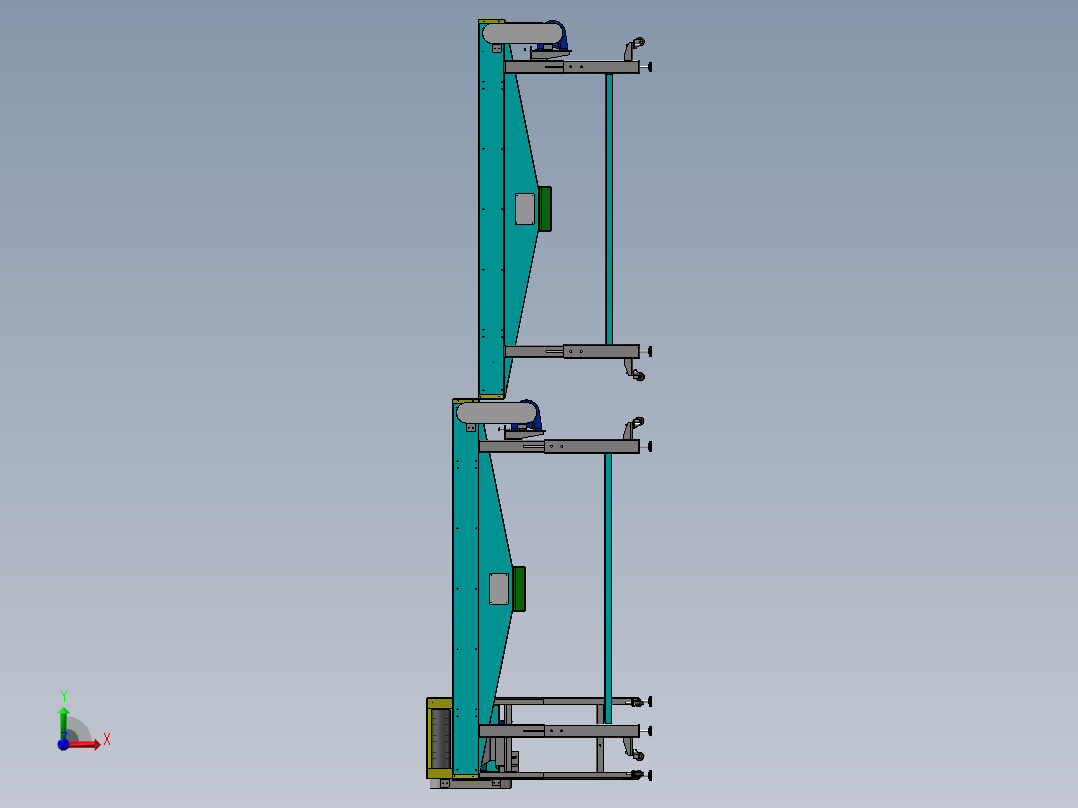The height and width of the screenshot is (808, 1078).
Task: Click the yellow corner bracket on upper frame
Action: [x=490, y=21]
